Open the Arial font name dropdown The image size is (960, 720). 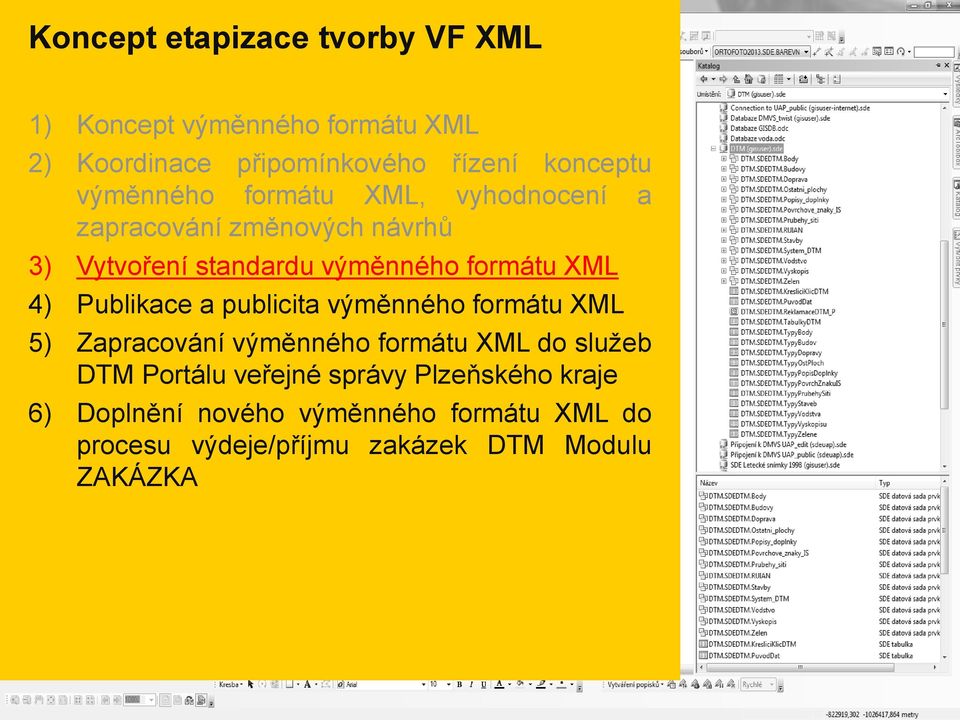coord(423,684)
